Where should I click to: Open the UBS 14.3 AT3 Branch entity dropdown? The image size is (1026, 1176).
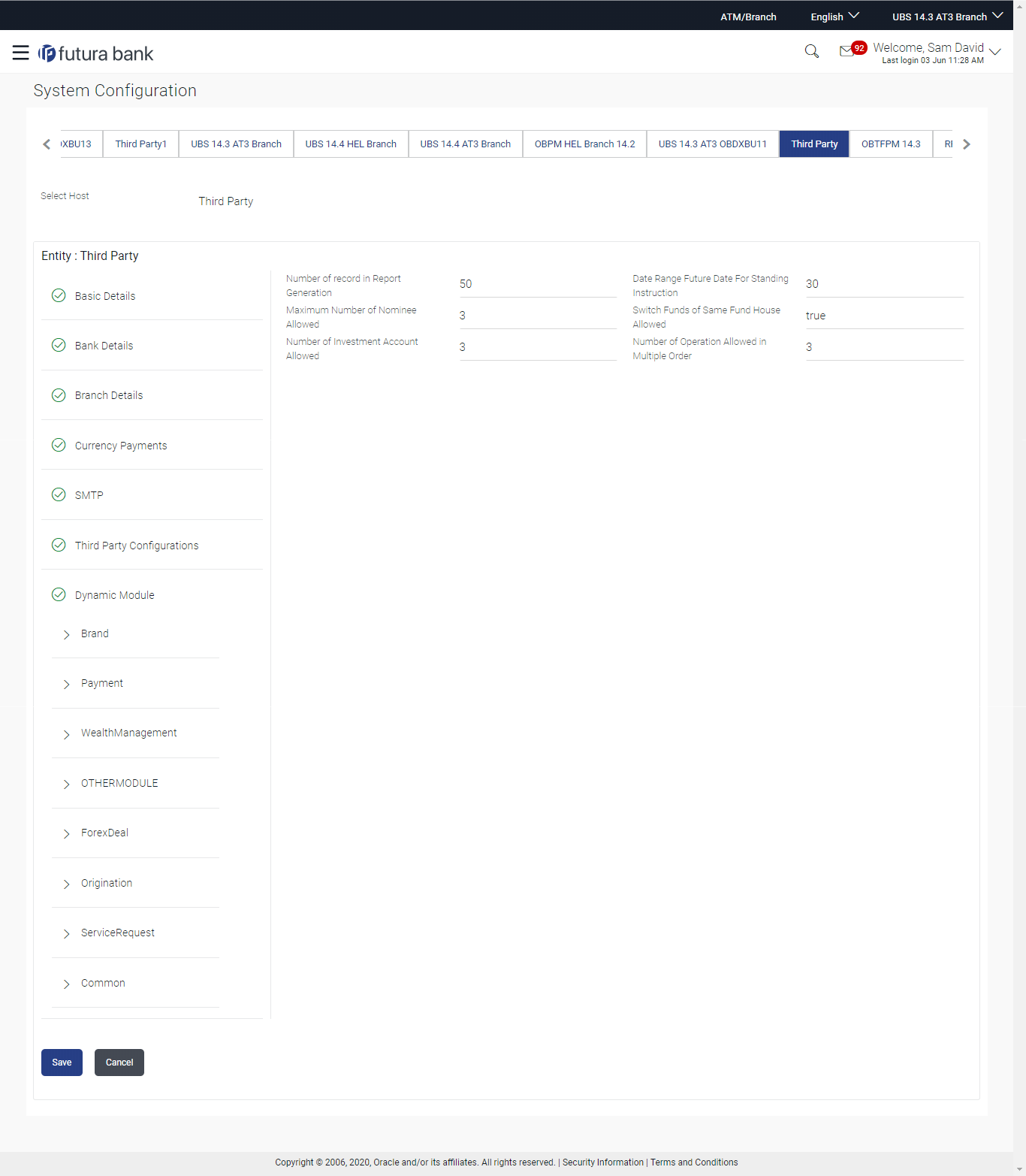pyautogui.click(x=947, y=17)
